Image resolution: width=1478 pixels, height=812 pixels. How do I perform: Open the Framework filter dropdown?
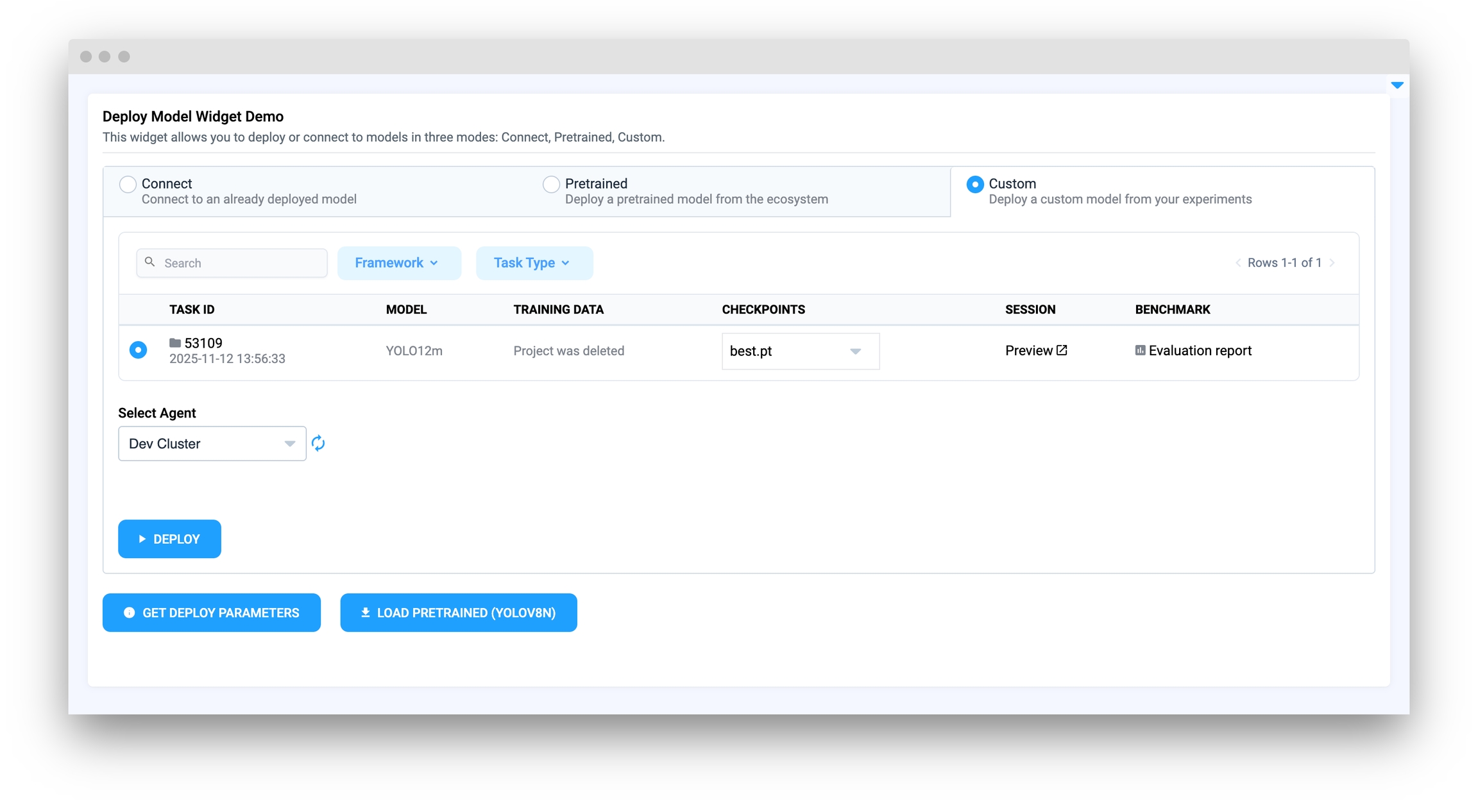click(x=398, y=263)
